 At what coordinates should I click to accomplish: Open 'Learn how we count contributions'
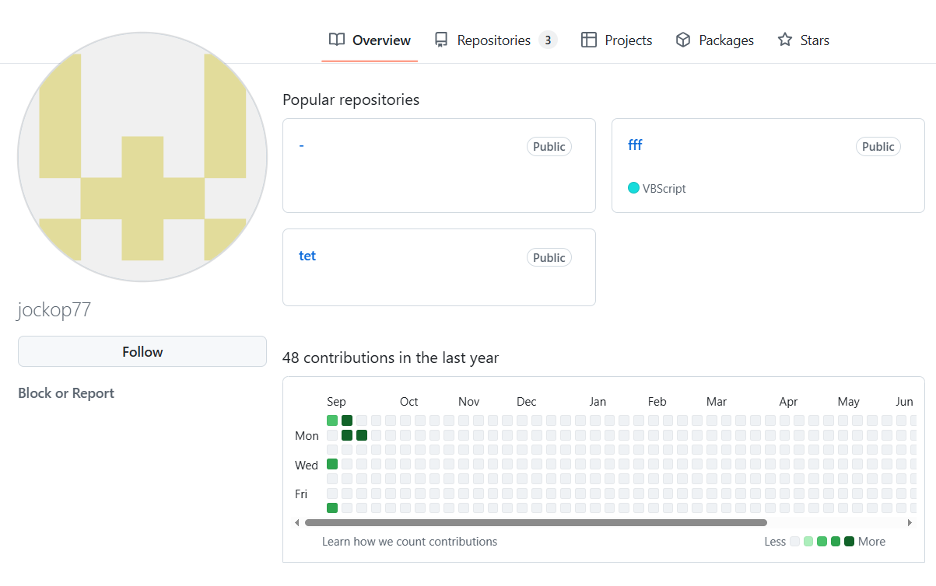coord(409,541)
